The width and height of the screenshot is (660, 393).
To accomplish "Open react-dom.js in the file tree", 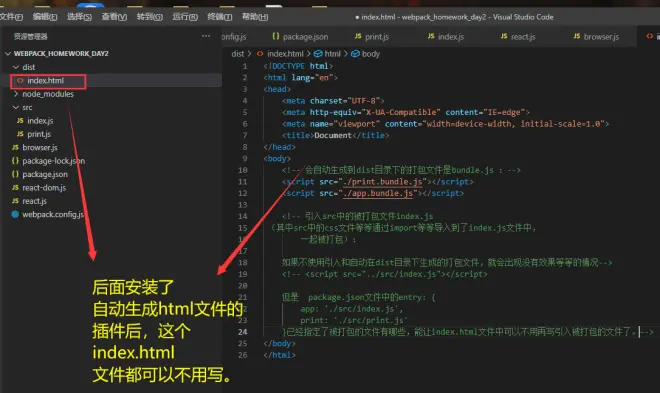I will click(x=44, y=188).
